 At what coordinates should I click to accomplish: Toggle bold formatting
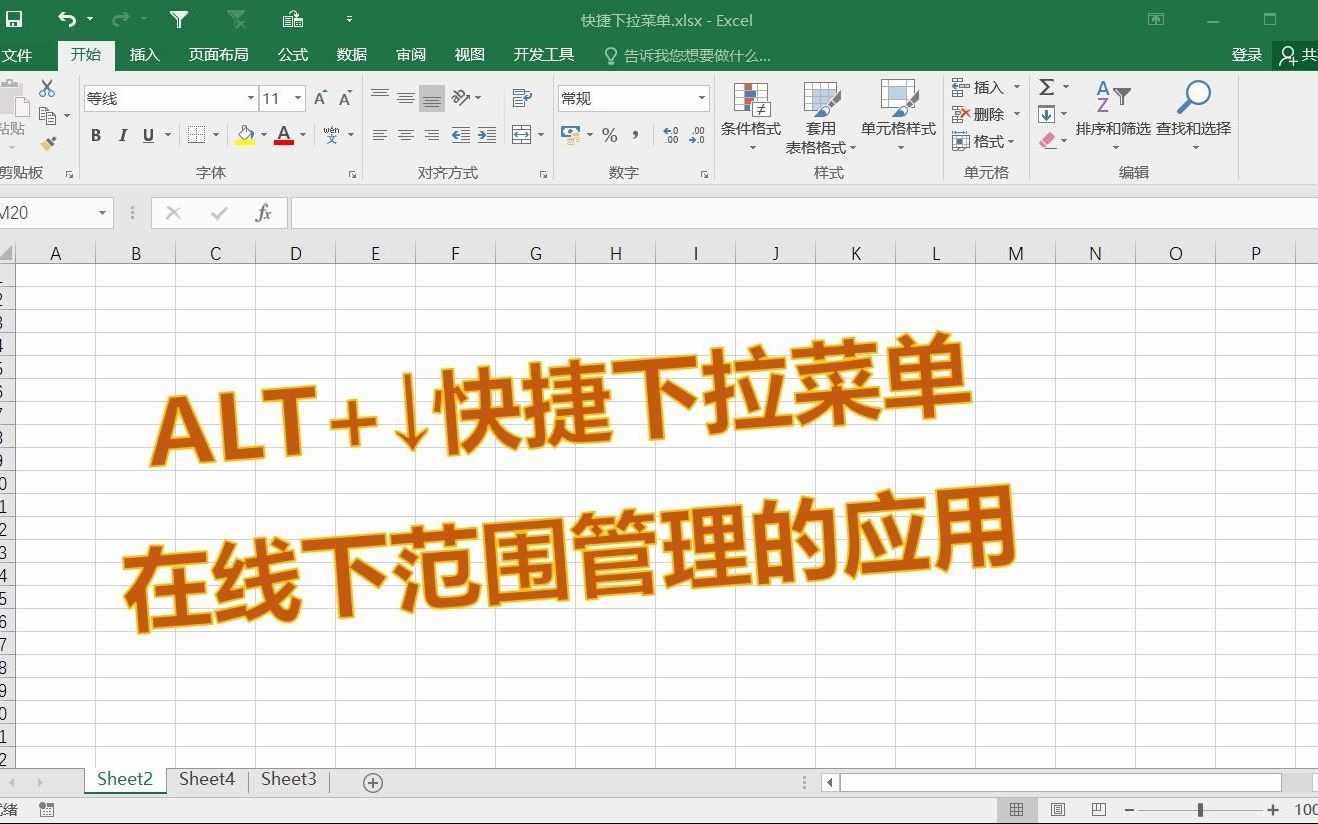95,135
